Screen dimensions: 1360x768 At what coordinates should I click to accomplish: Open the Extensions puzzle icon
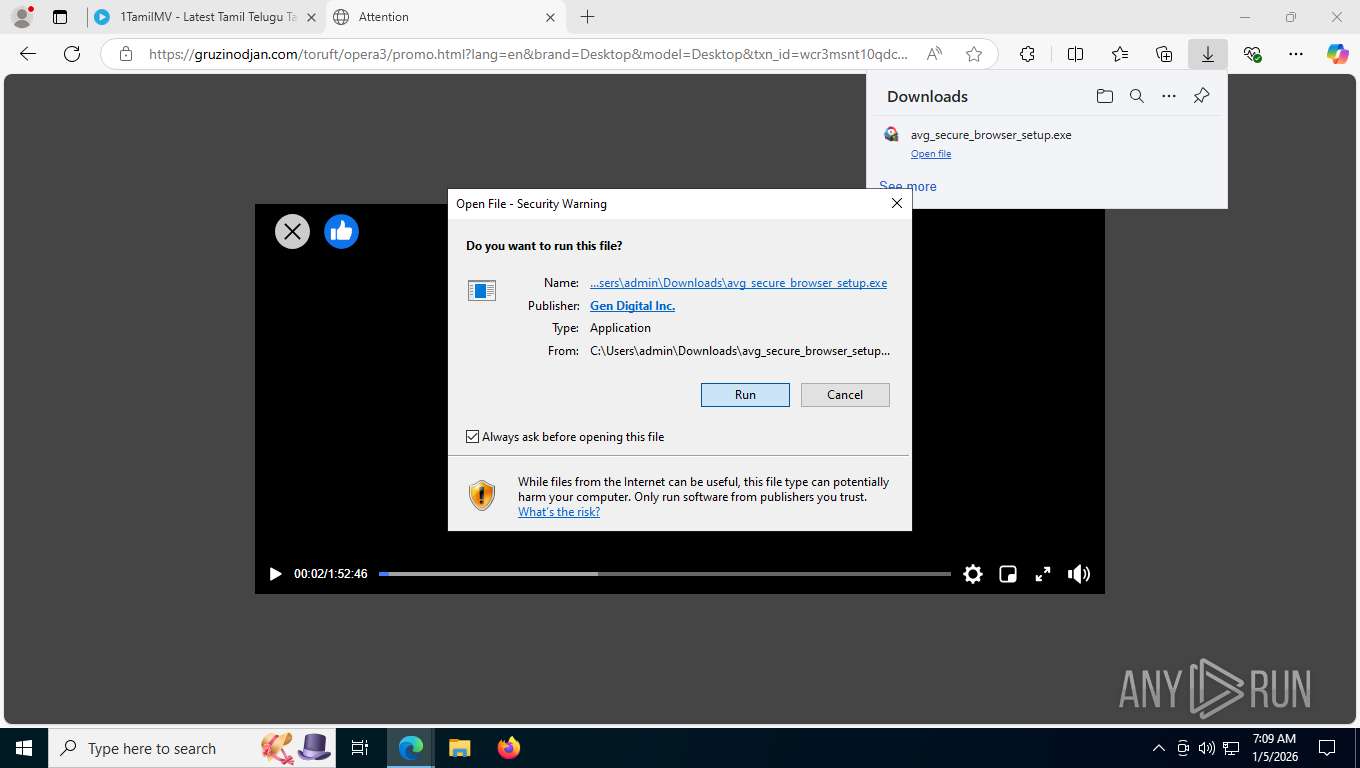(1027, 54)
